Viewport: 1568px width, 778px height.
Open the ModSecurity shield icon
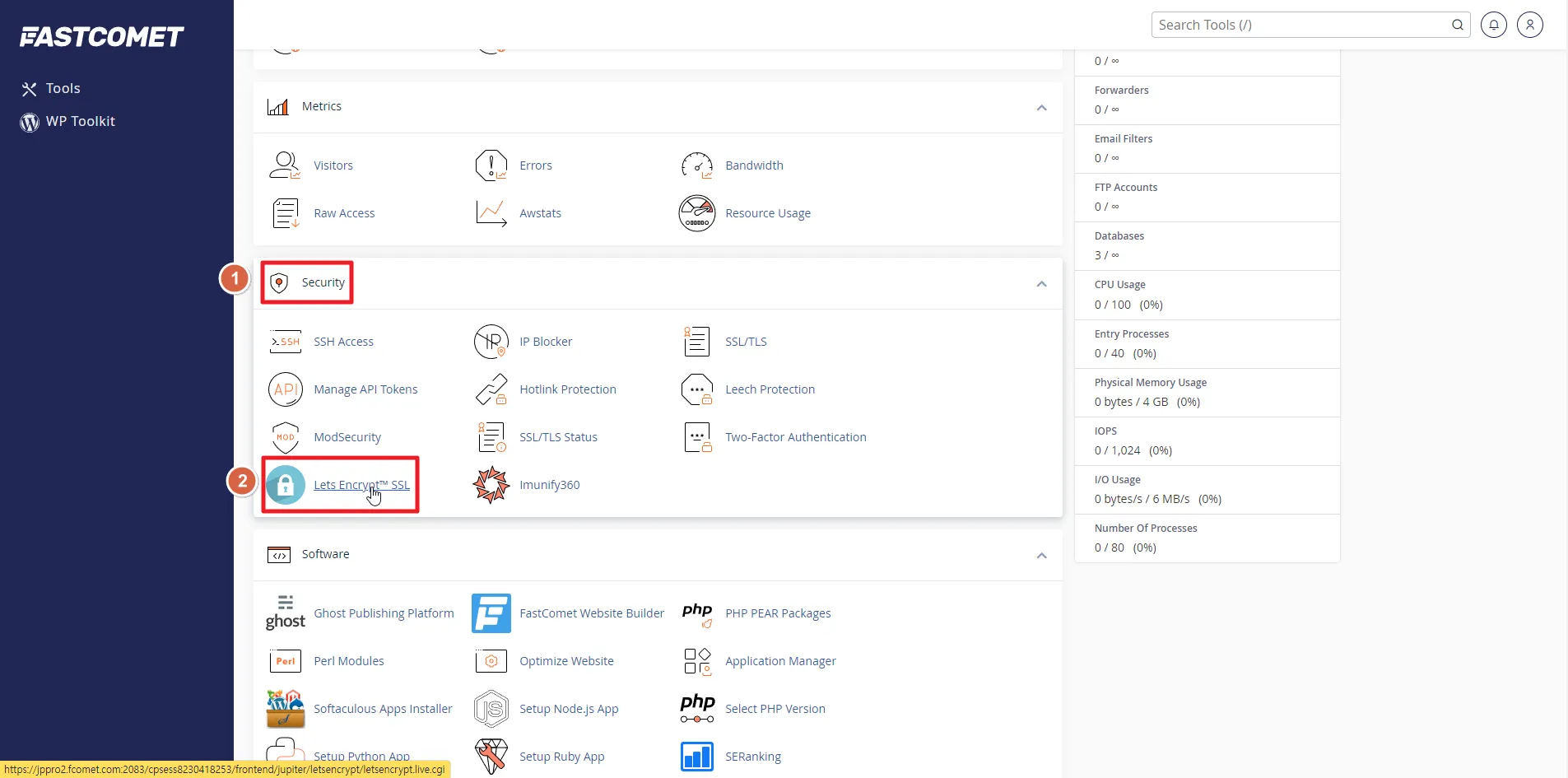285,437
